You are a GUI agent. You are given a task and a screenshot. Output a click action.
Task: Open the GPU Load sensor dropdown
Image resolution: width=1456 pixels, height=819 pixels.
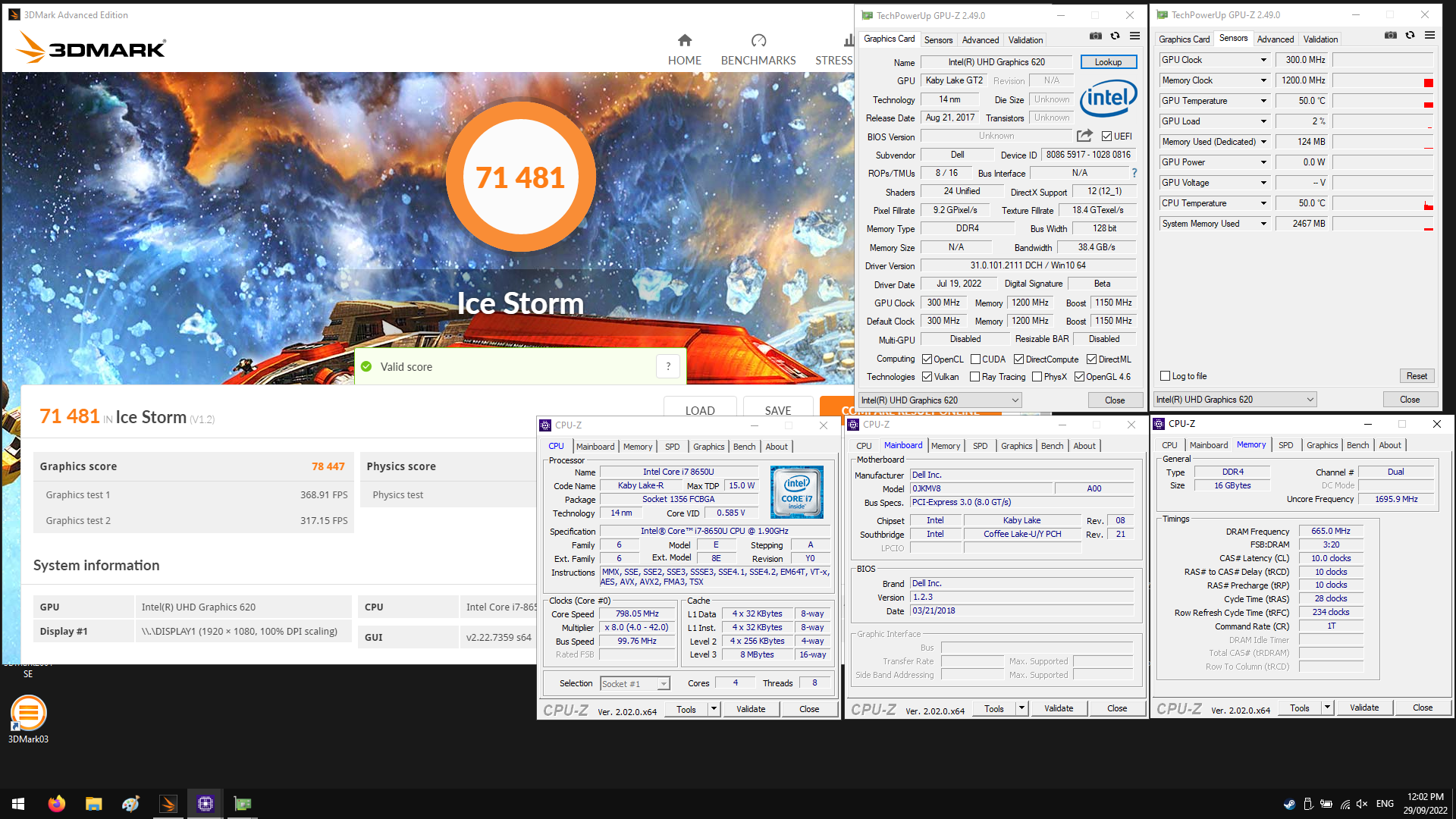(x=1263, y=121)
